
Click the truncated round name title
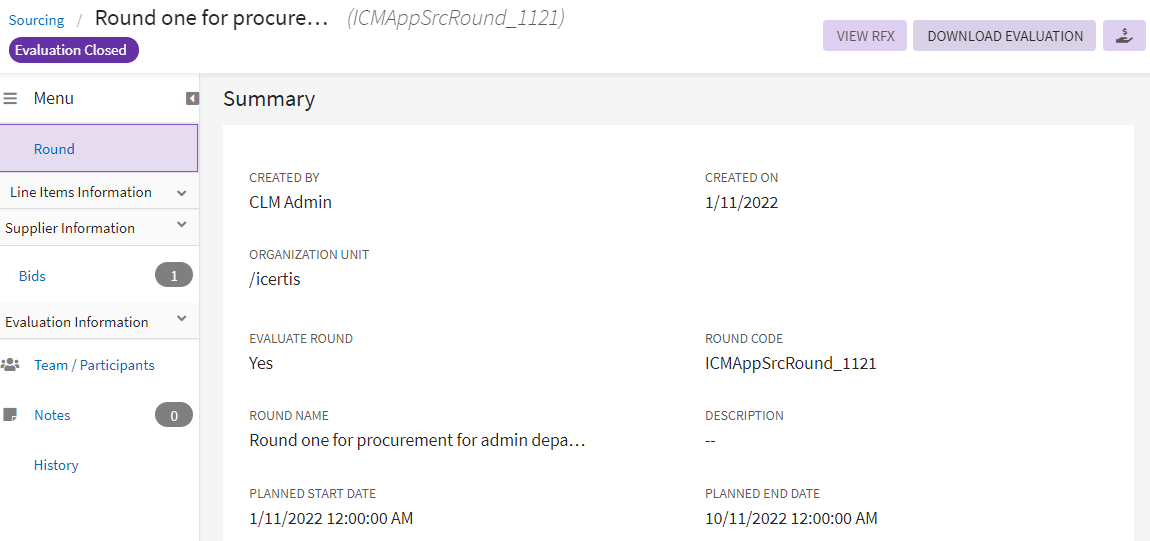pyautogui.click(x=211, y=18)
